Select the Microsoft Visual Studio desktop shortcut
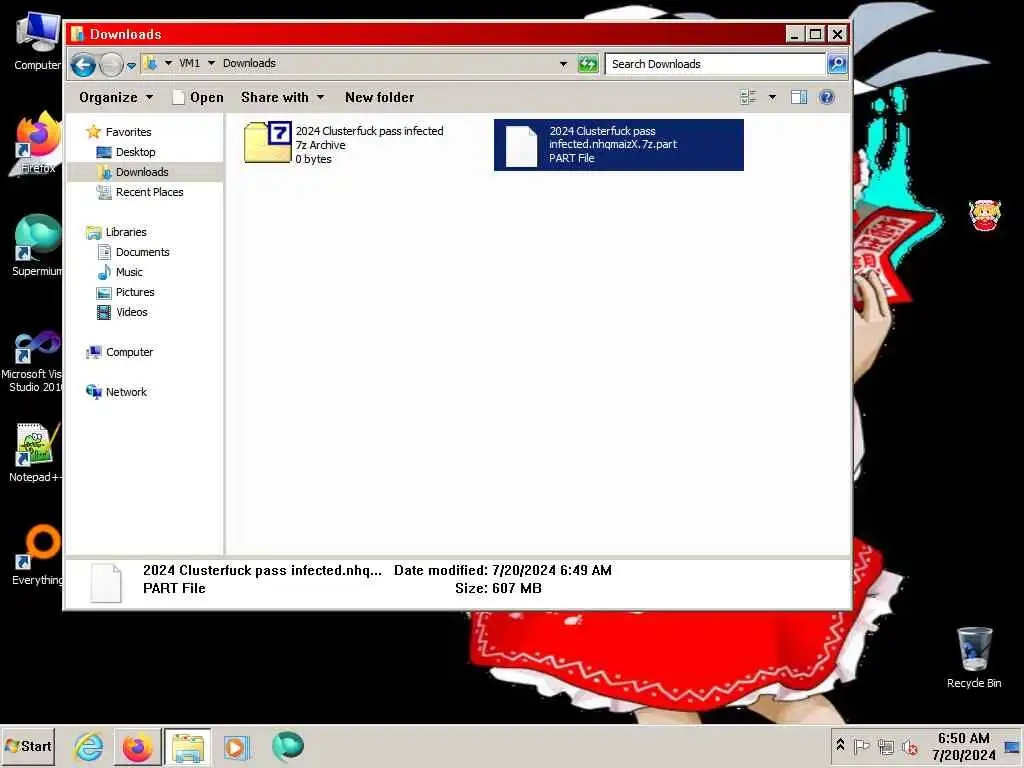The width and height of the screenshot is (1024, 768). click(33, 362)
